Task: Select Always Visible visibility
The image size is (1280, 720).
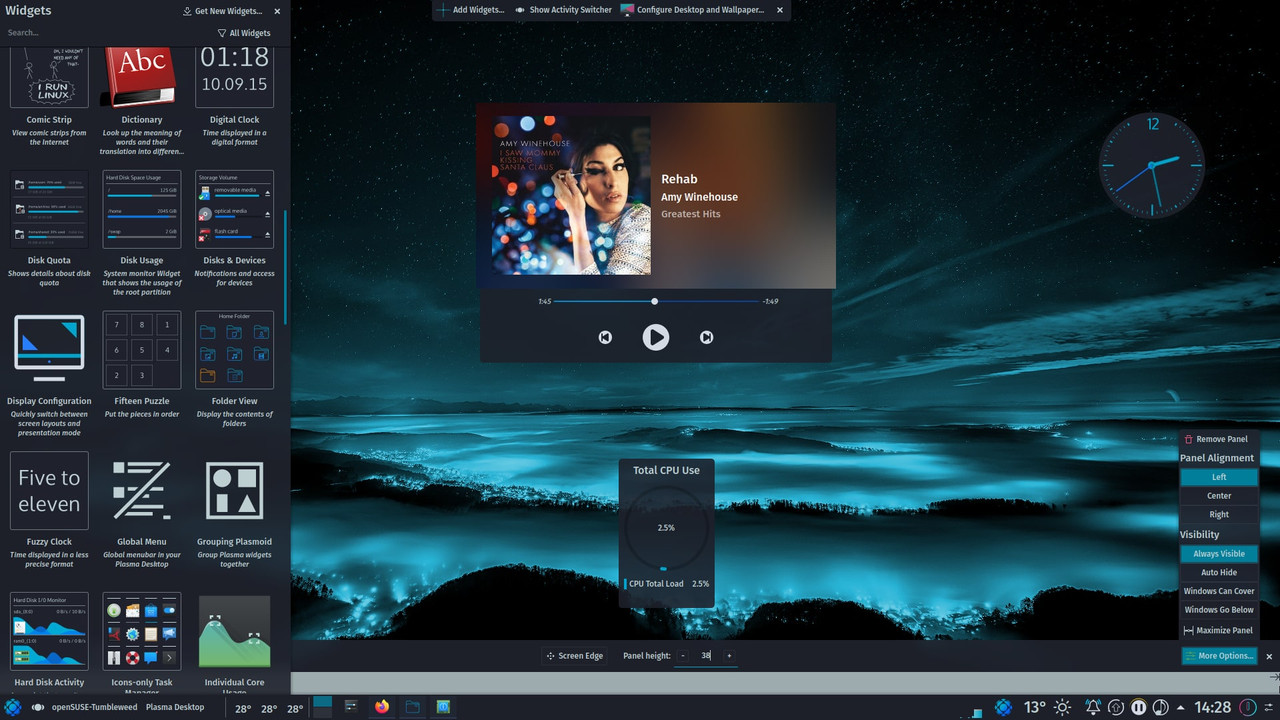Action: [1219, 554]
